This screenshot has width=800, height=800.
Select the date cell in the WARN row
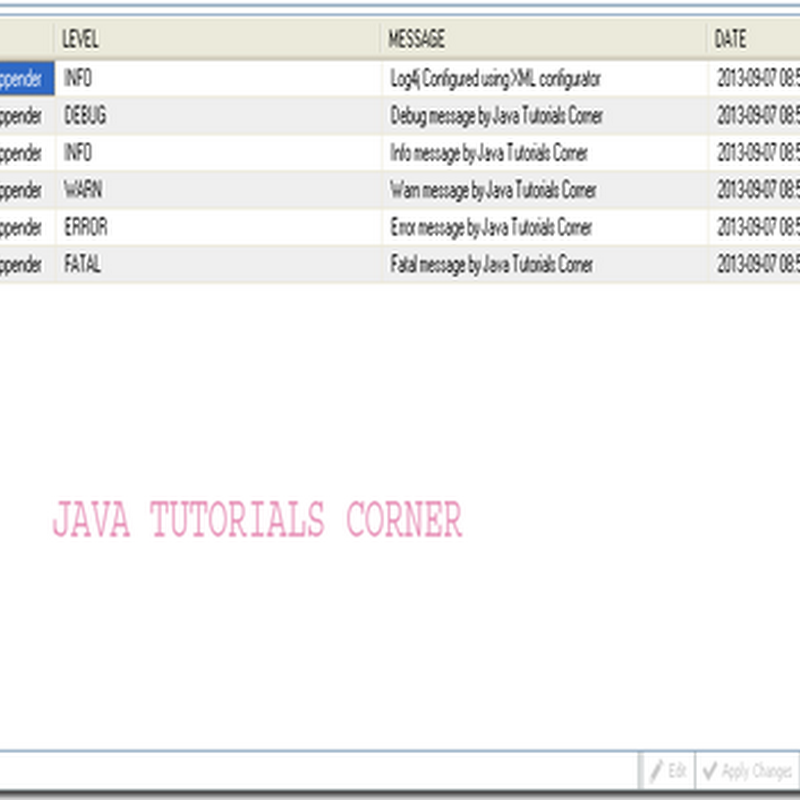pos(755,190)
